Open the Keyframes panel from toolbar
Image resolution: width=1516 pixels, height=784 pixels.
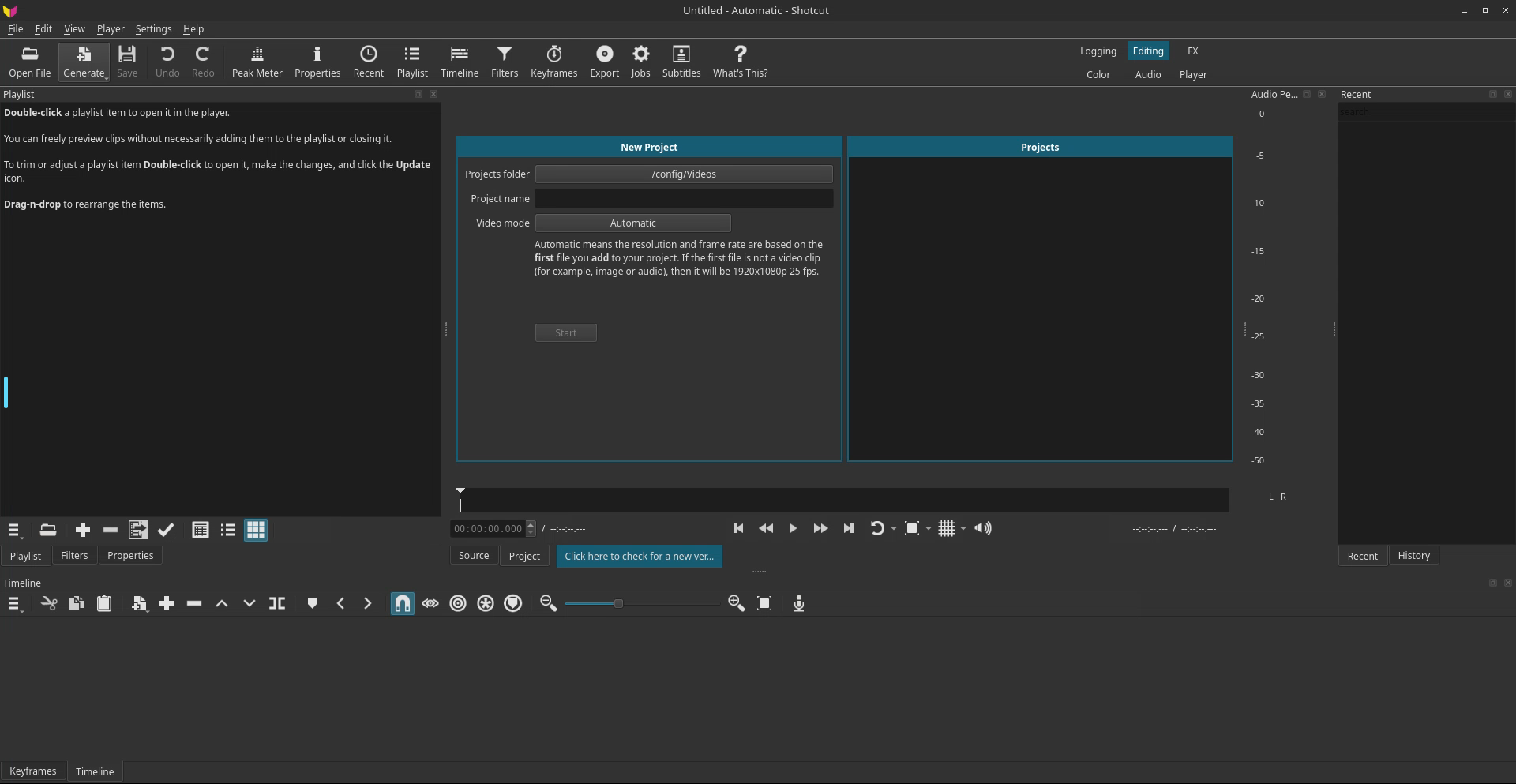point(553,62)
